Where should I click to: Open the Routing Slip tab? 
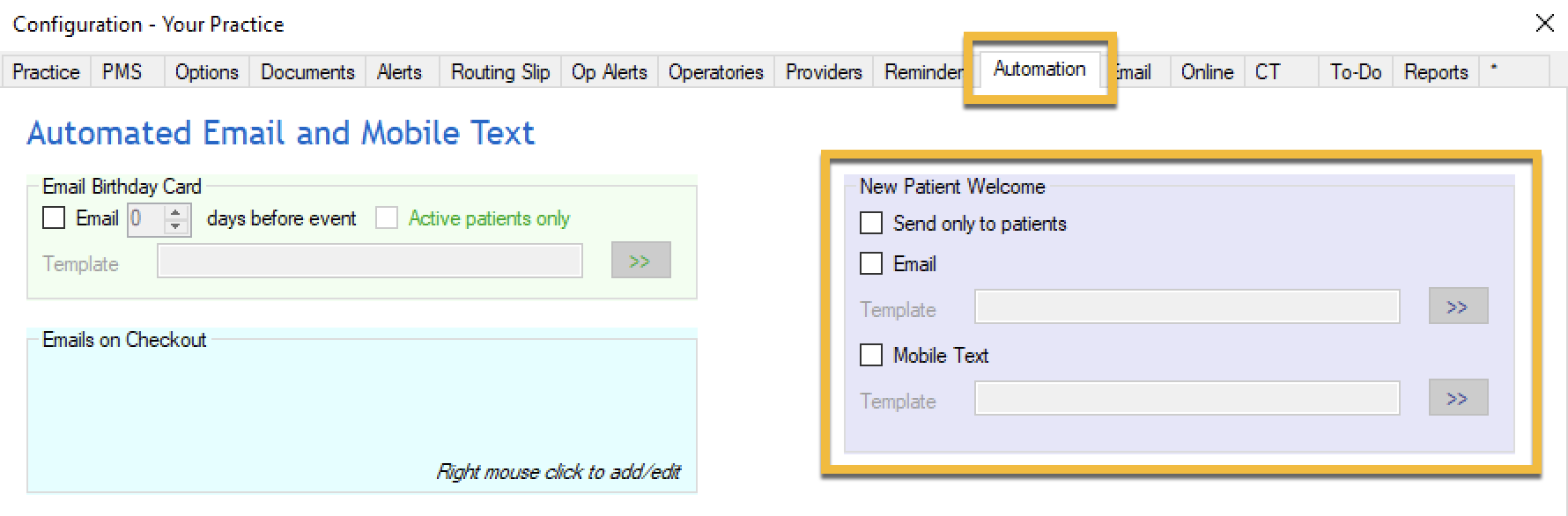click(499, 72)
